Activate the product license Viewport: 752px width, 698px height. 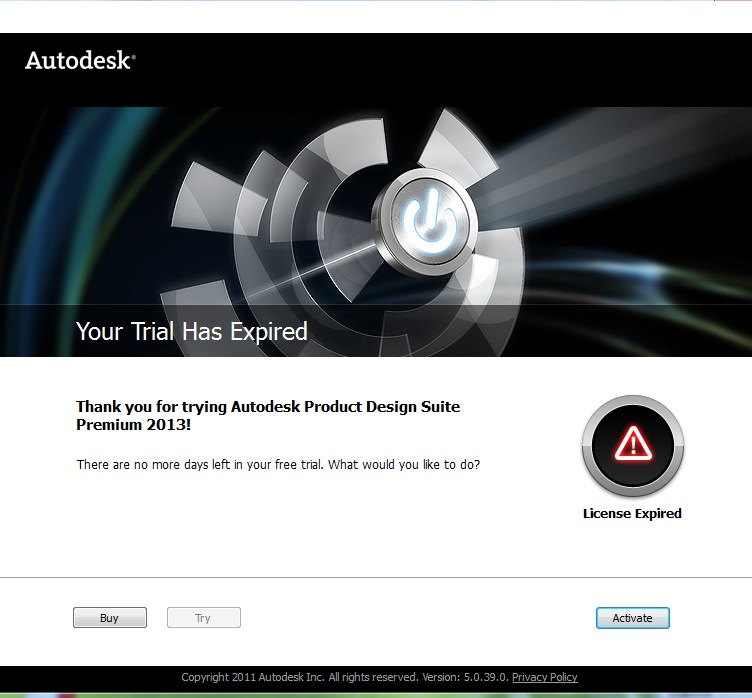click(633, 617)
